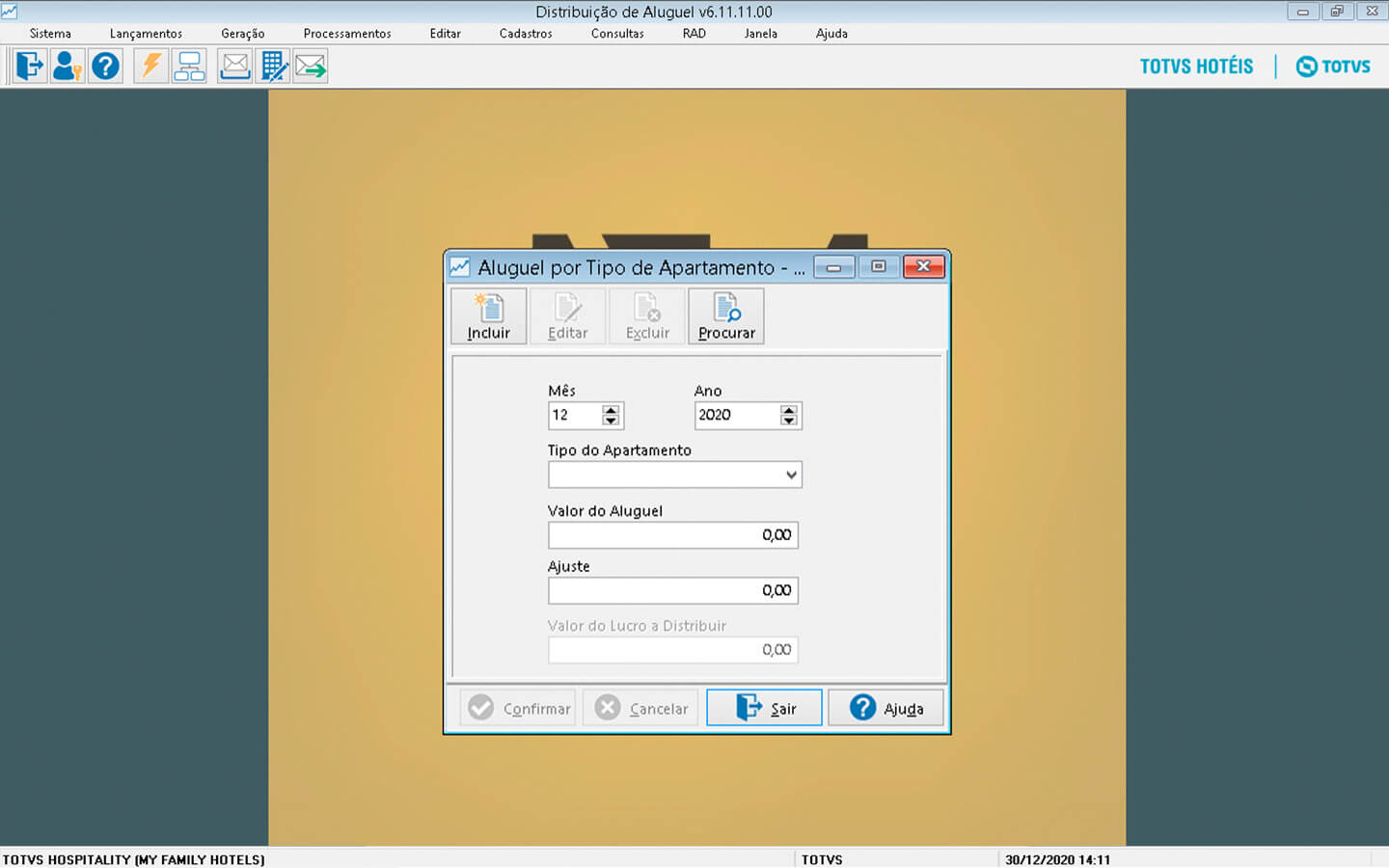The height and width of the screenshot is (868, 1389).
Task: Click the Valor do Aluguel input field
Action: 672,535
